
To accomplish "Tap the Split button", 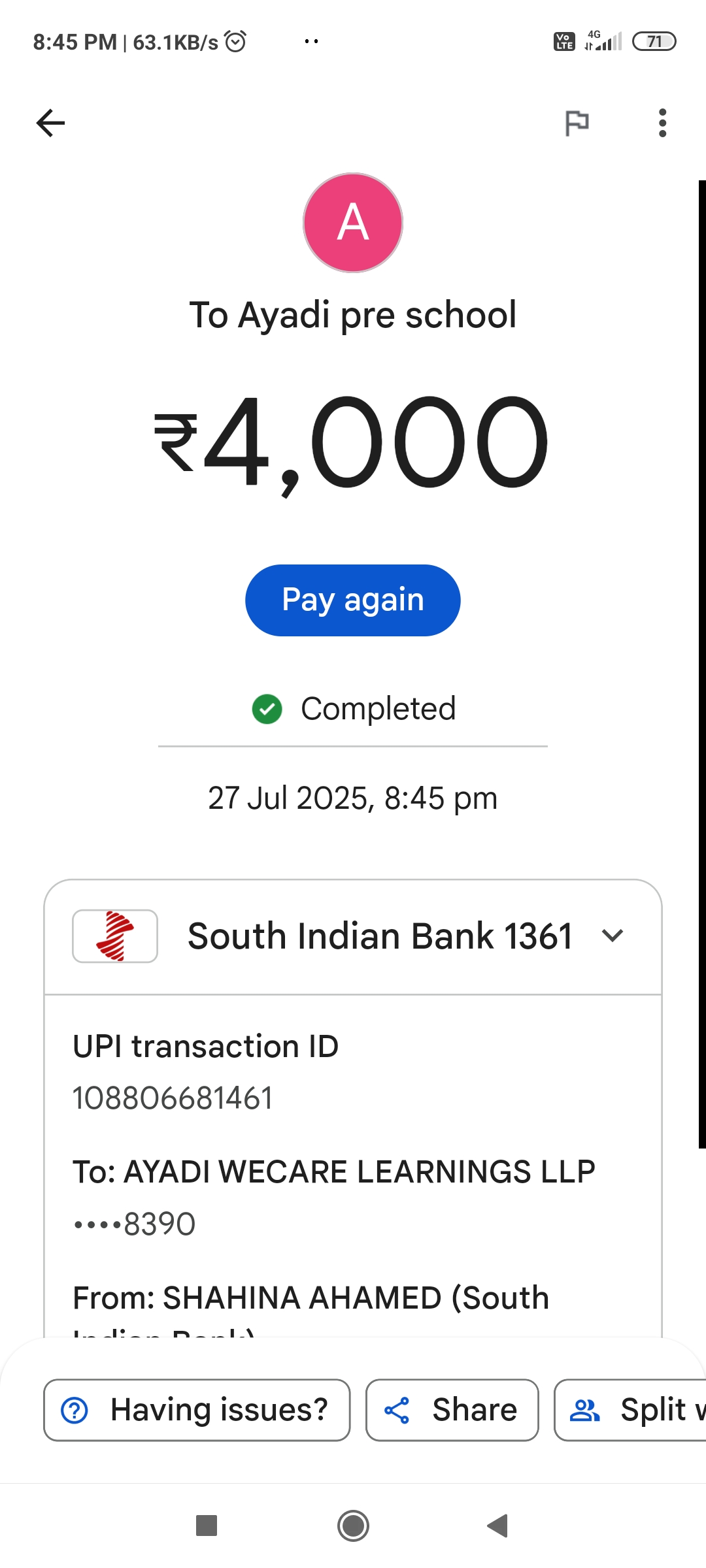I will [x=631, y=1410].
